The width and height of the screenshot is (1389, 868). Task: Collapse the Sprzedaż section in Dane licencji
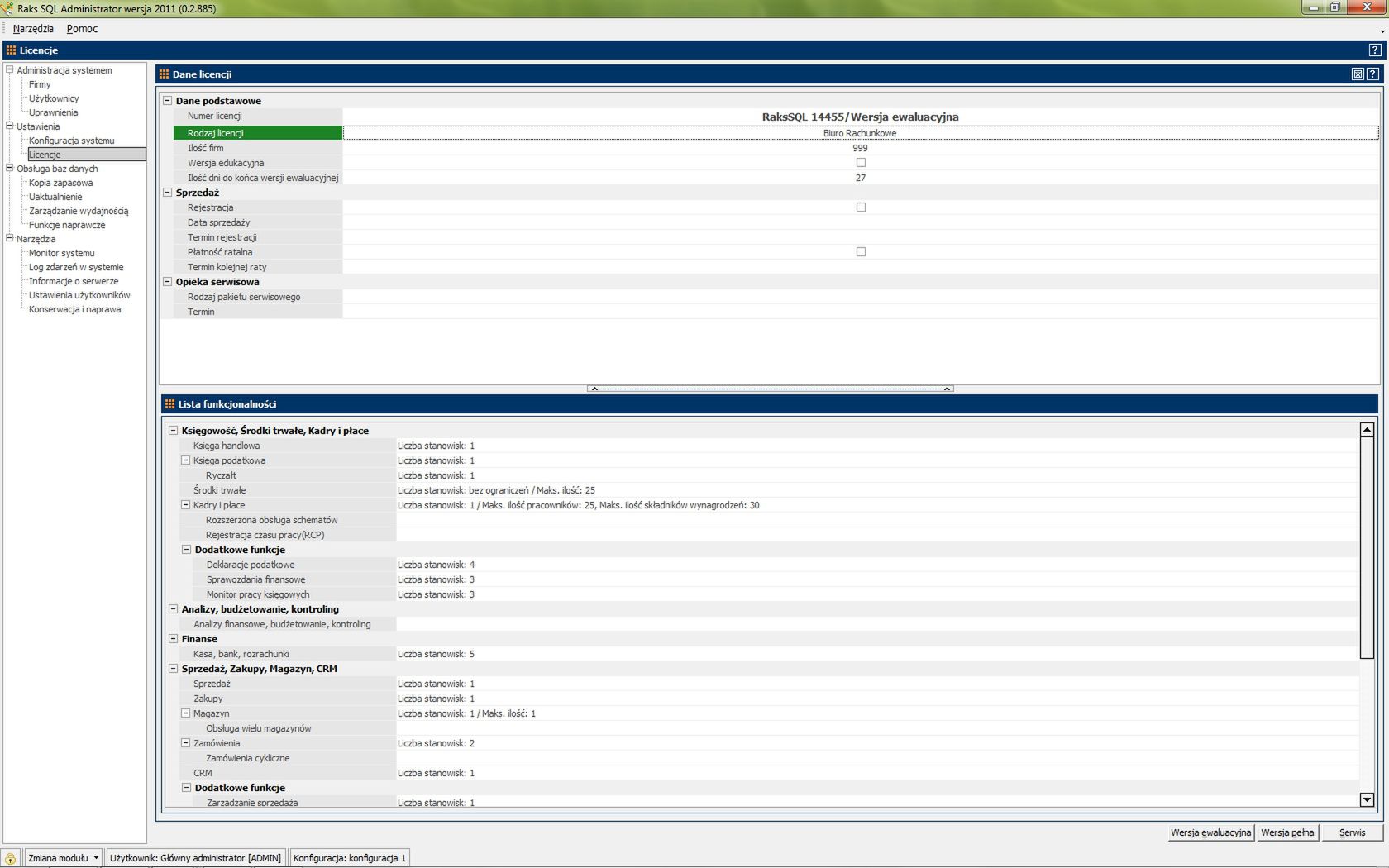click(x=167, y=193)
